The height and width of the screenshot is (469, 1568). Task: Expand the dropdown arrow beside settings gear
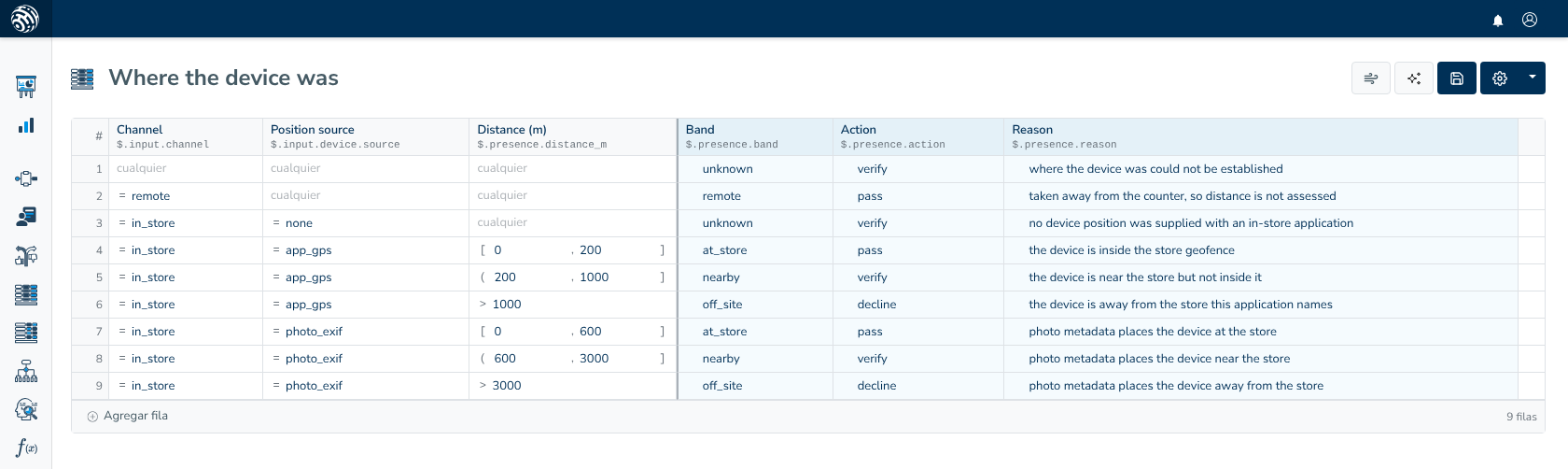(1533, 78)
